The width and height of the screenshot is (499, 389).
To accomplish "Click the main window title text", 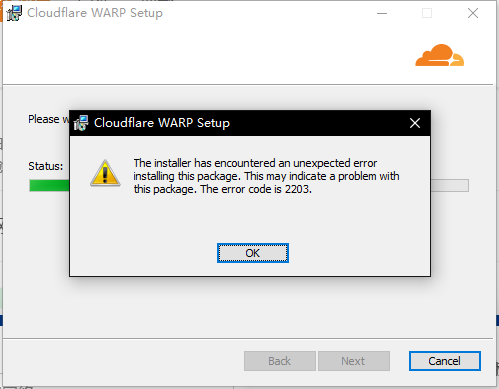I will 95,13.
